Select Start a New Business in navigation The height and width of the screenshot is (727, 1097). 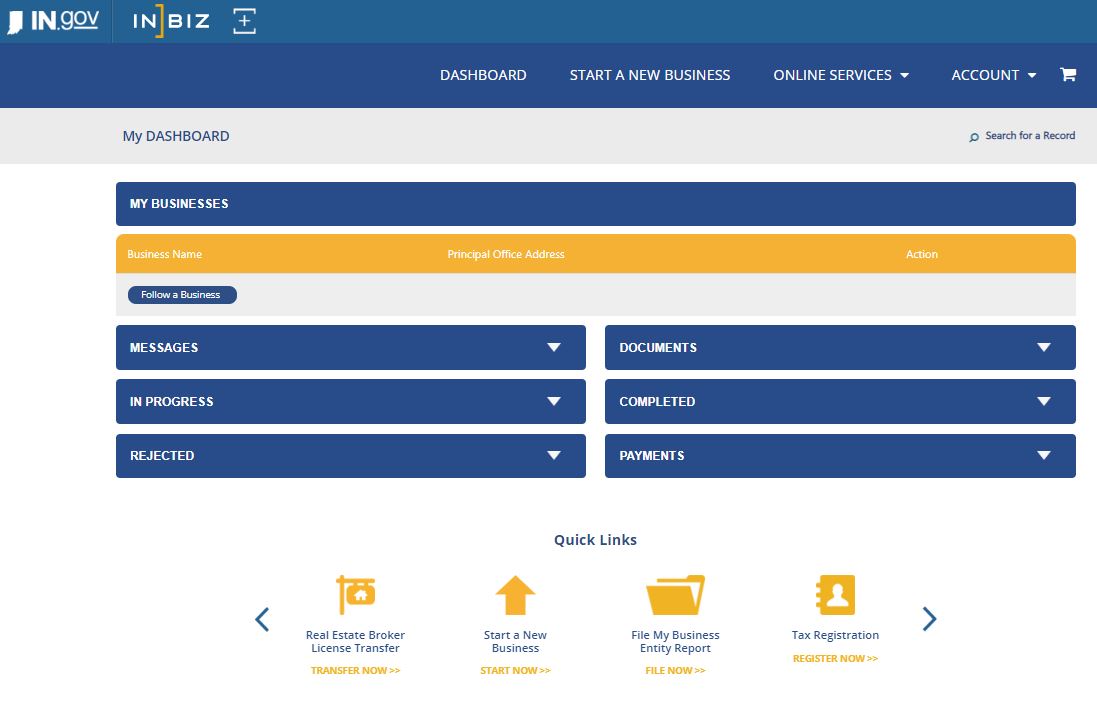650,75
